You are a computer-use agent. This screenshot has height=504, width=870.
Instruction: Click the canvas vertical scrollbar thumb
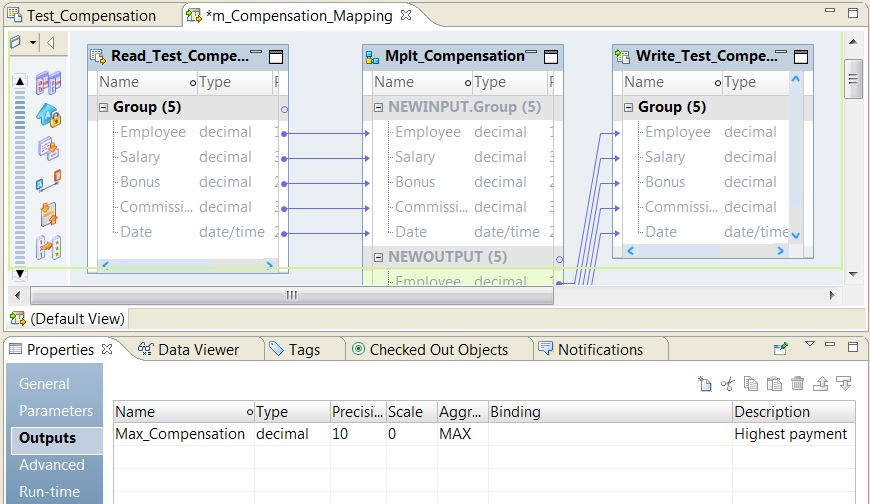853,79
